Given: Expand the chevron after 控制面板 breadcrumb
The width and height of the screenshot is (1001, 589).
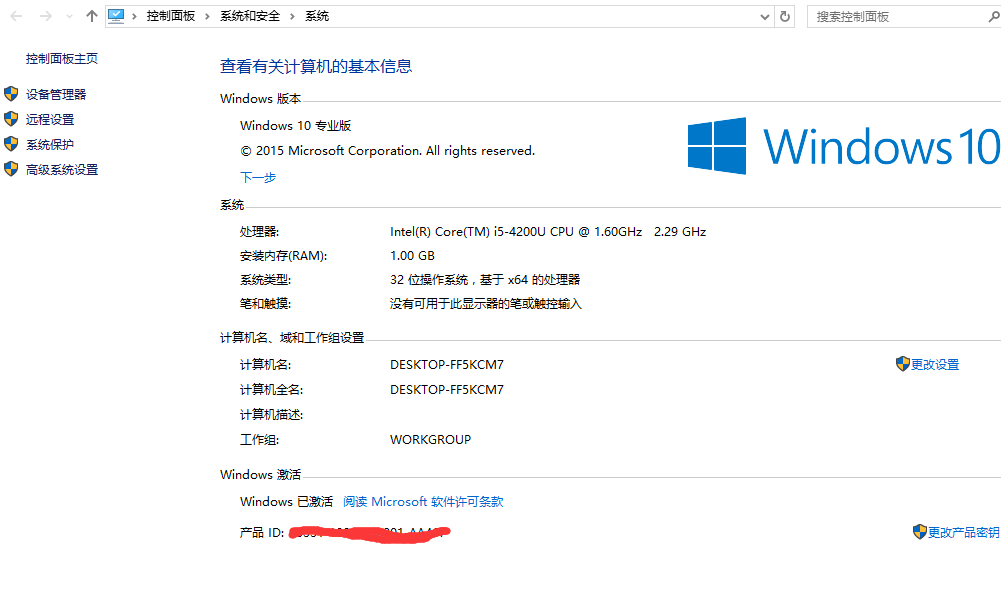Looking at the screenshot, I should pyautogui.click(x=207, y=17).
